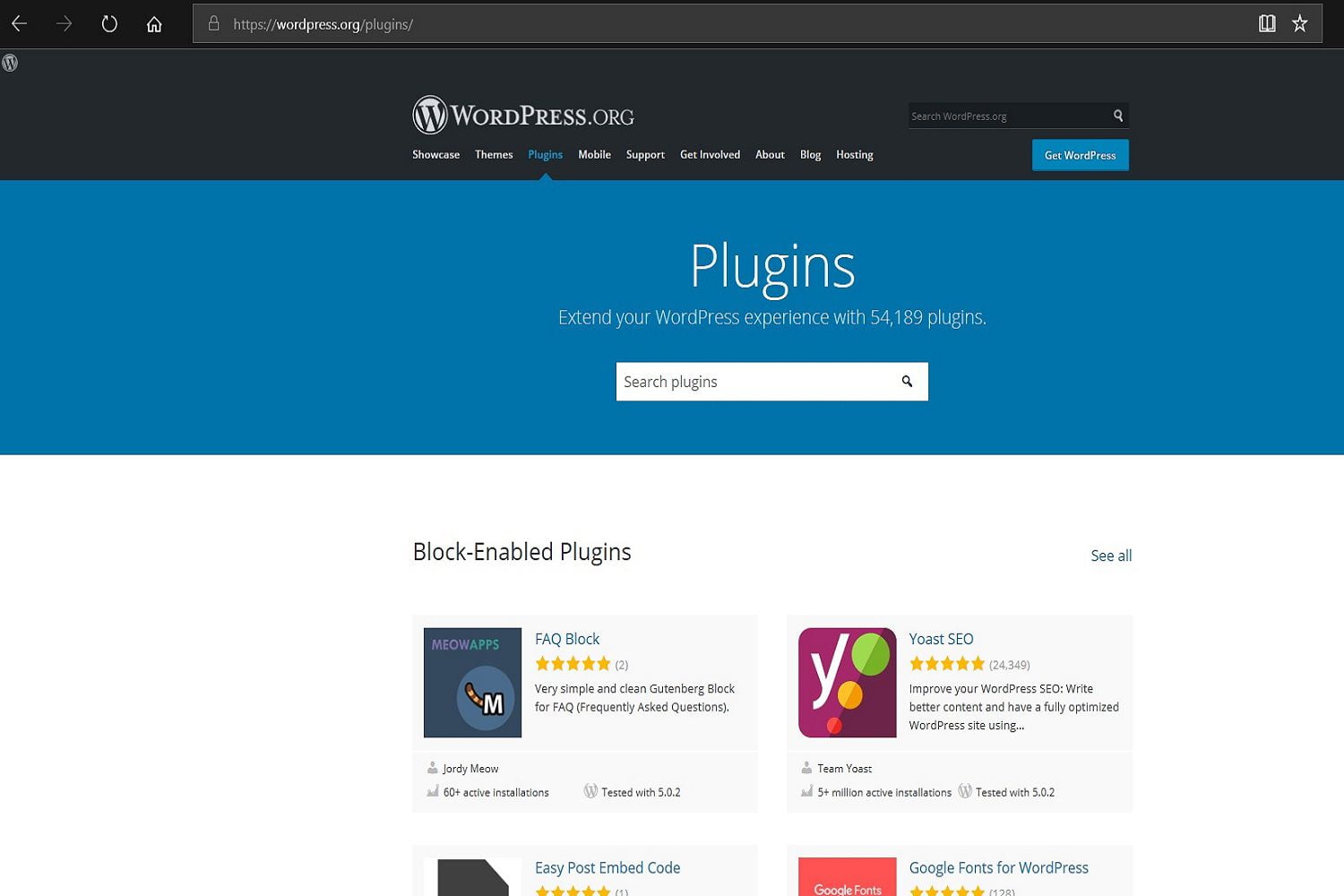Click the bookmark star in the browser toolbar
The image size is (1344, 896).
(x=1299, y=24)
